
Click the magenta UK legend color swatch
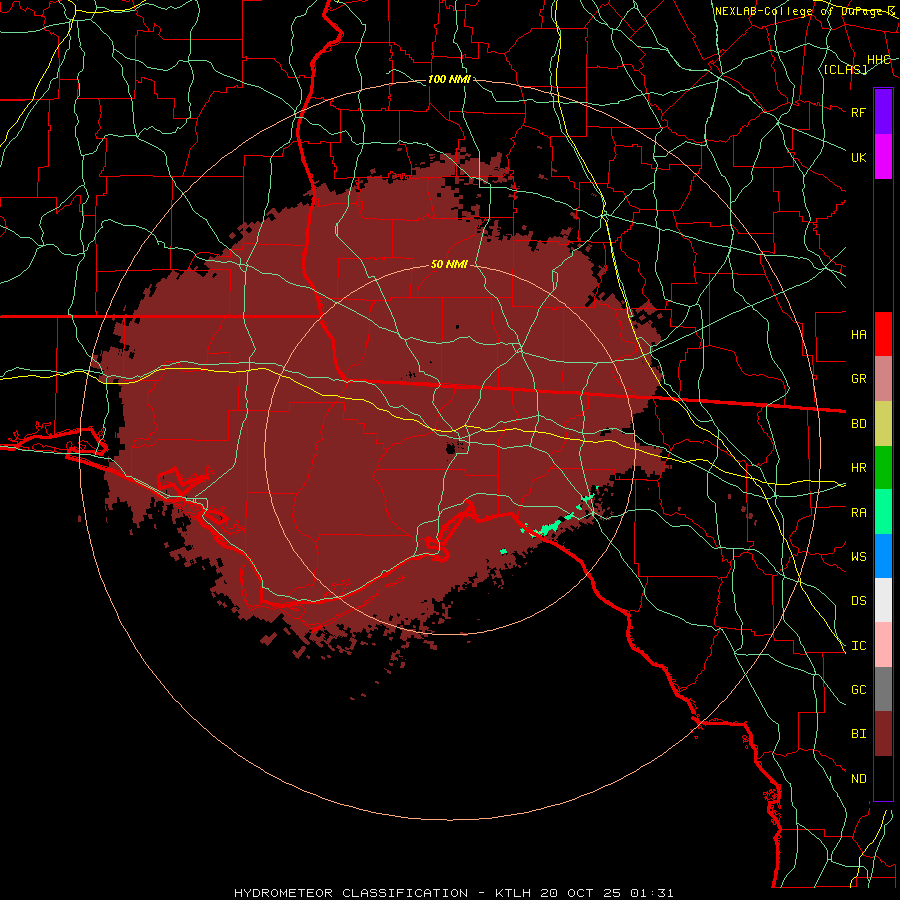[x=883, y=157]
